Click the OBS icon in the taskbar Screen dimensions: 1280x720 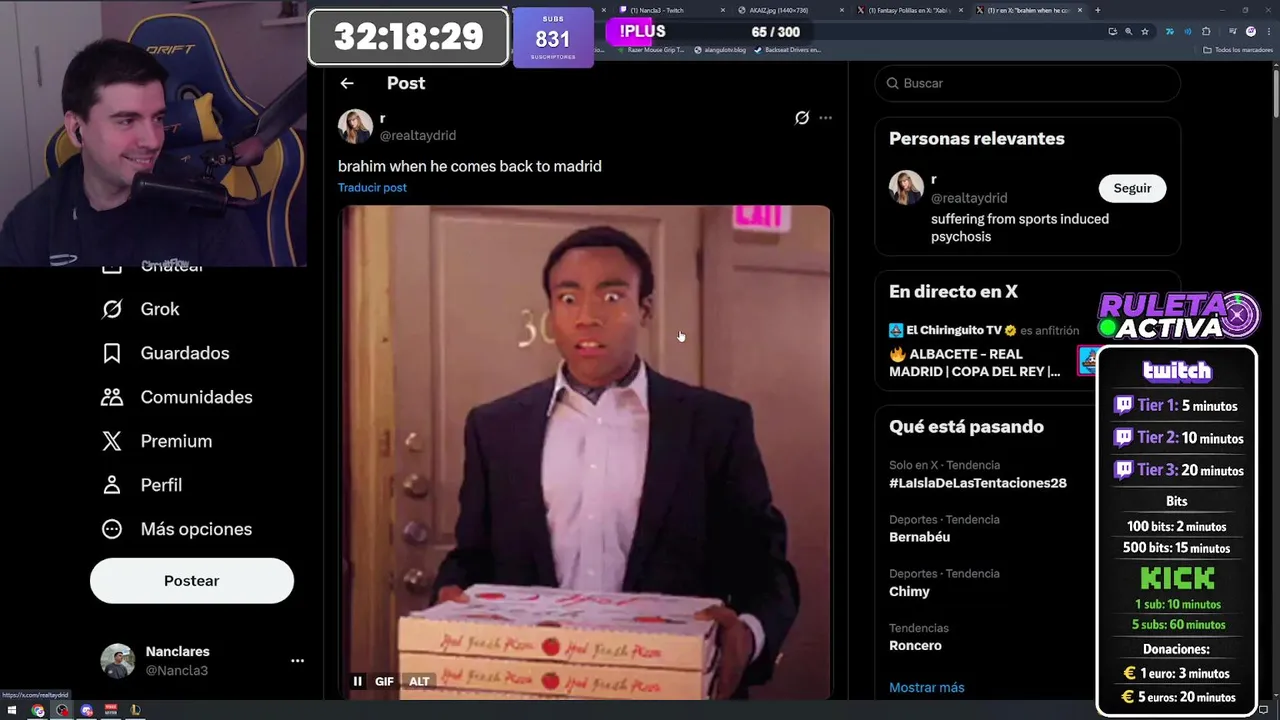(62, 710)
